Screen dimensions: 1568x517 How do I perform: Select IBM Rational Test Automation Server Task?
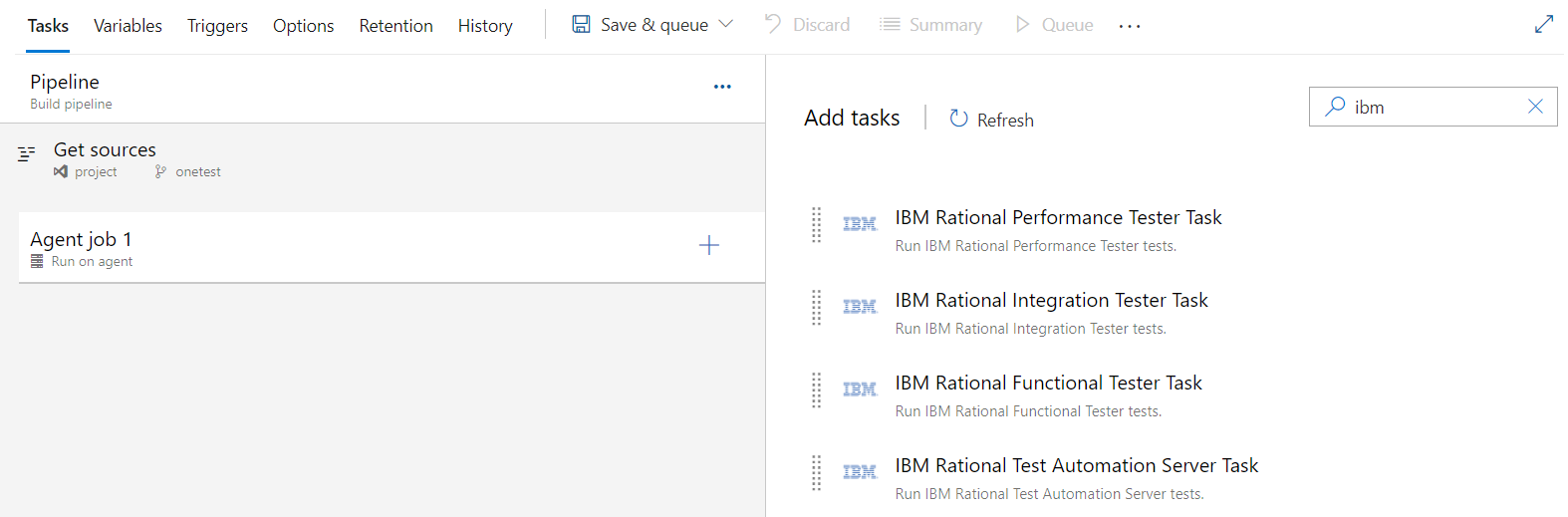coord(1077,465)
